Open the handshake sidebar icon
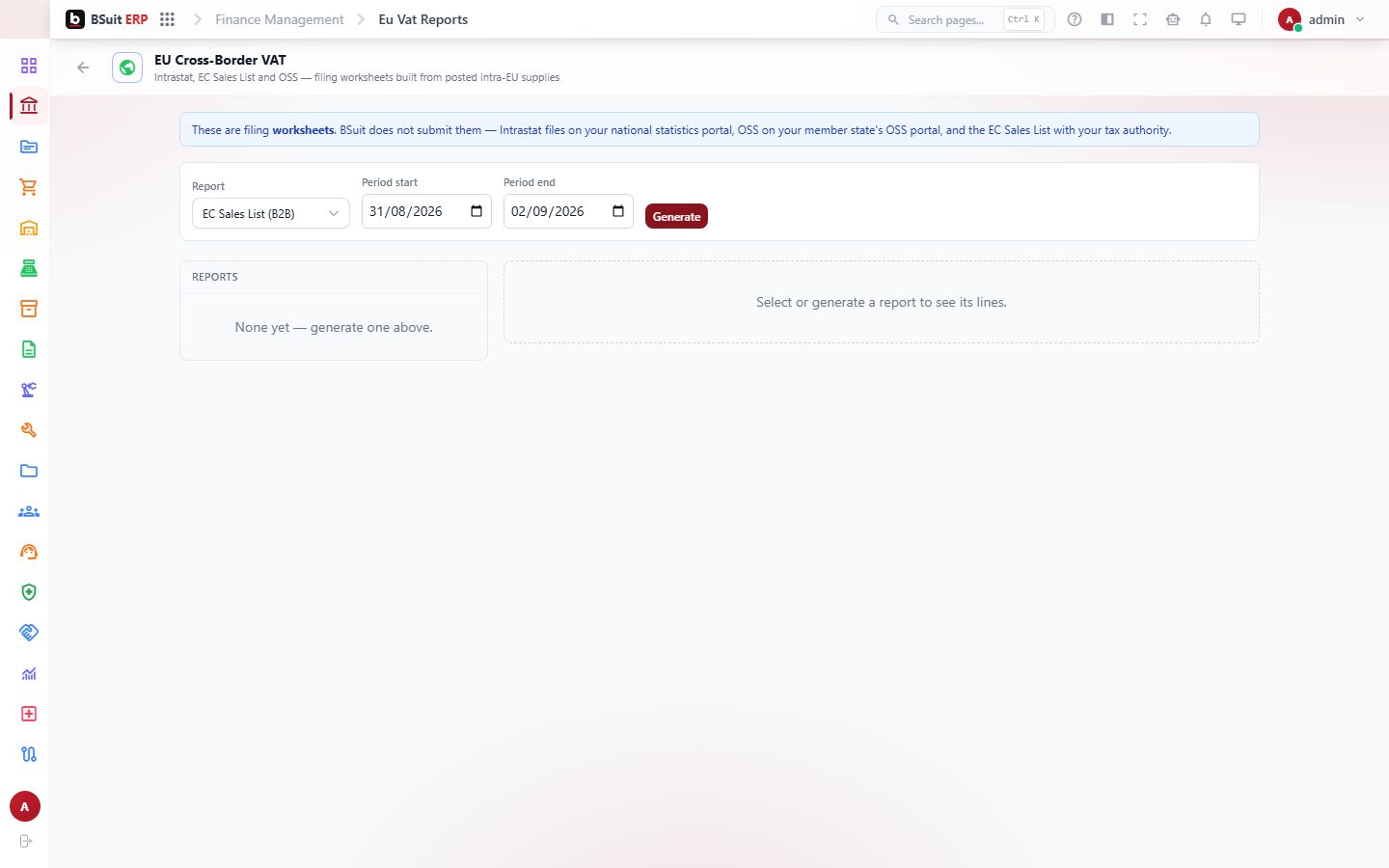This screenshot has height=868, width=1389. point(29,633)
